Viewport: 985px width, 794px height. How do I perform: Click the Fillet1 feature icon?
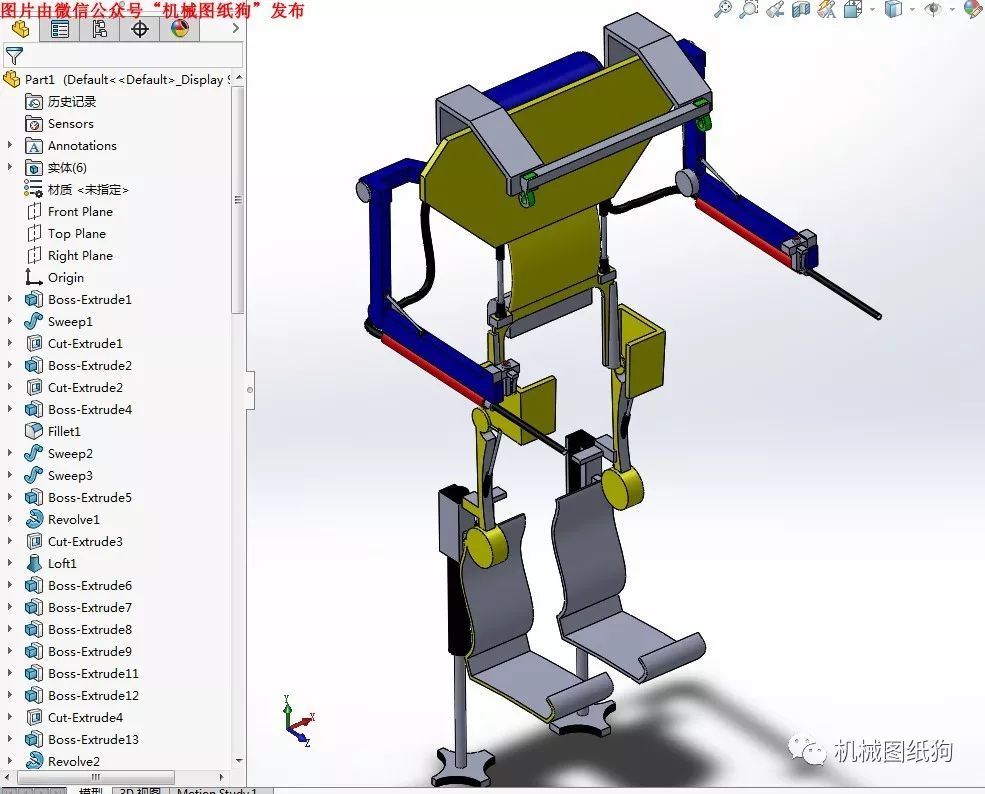point(33,431)
